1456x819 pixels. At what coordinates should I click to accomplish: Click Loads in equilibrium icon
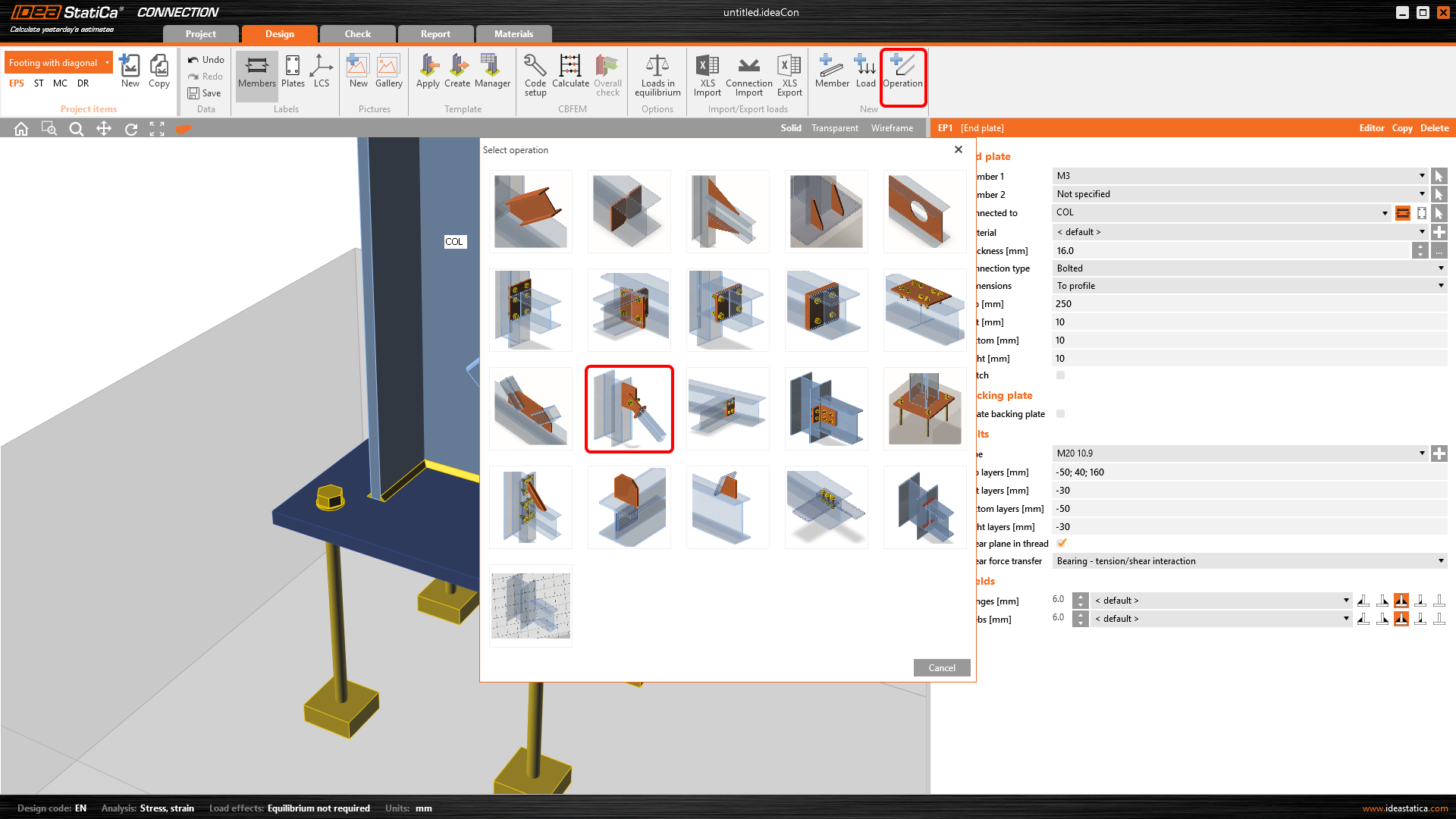[657, 74]
